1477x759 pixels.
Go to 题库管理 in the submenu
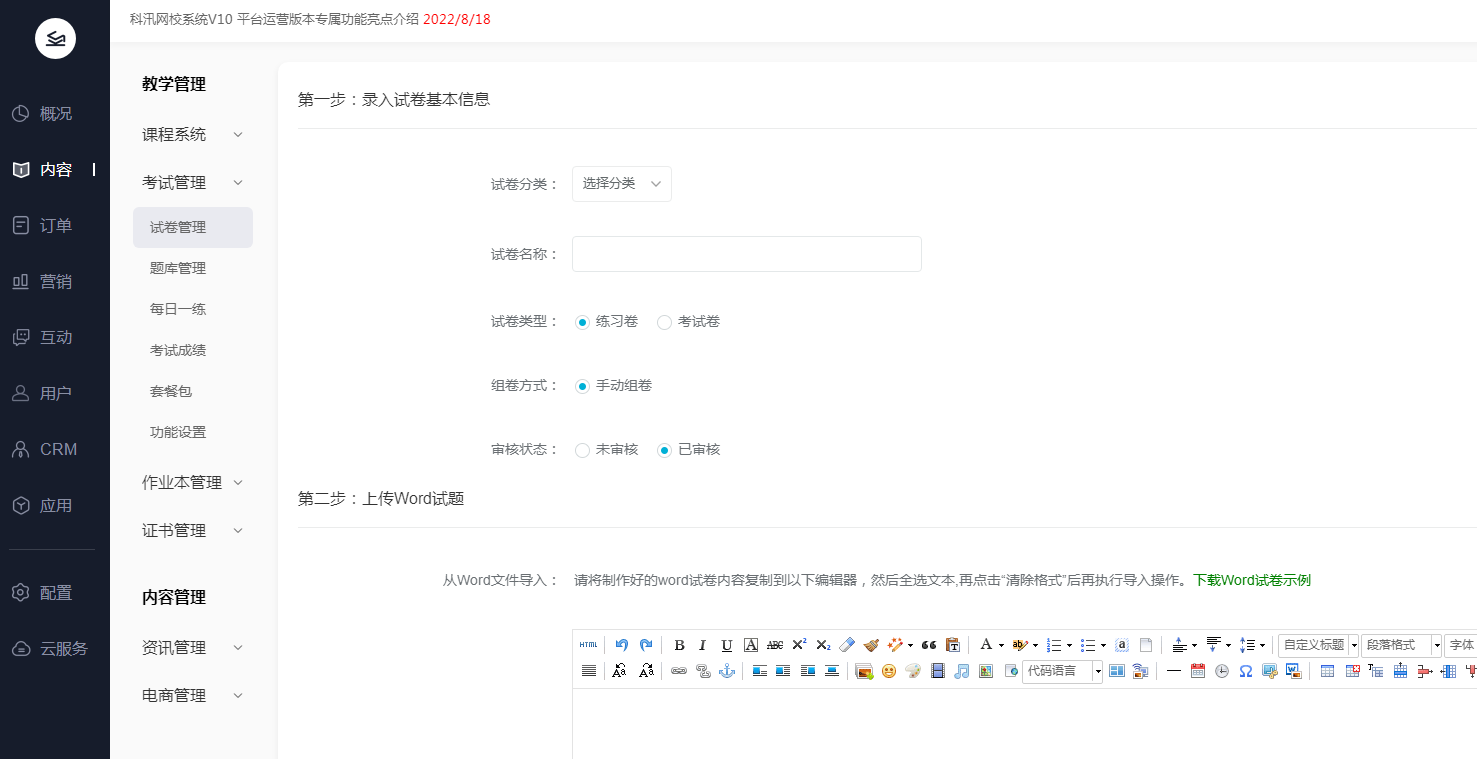pos(177,267)
